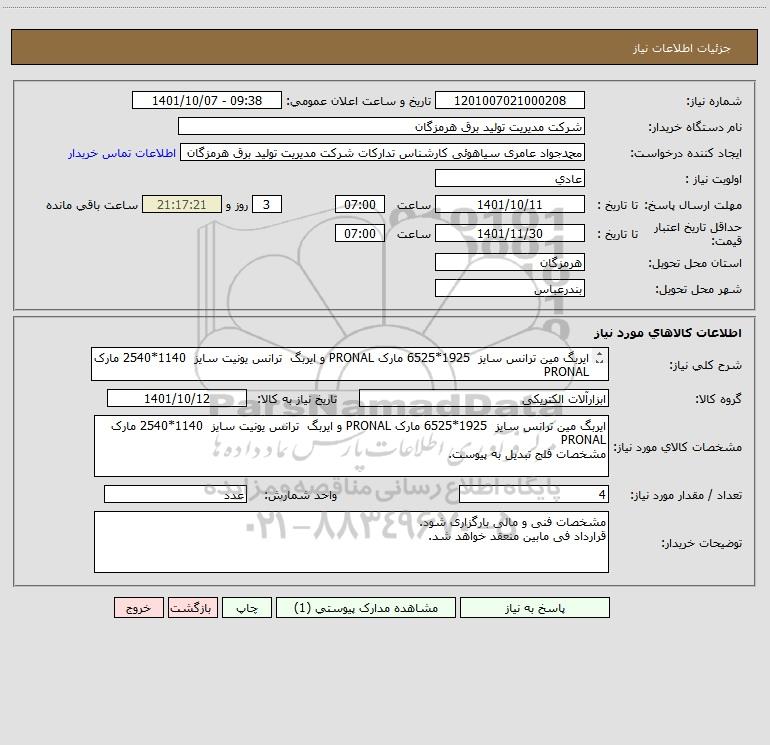Click the response deadline time 07:00 field
The width and height of the screenshot is (770, 745).
click(359, 204)
